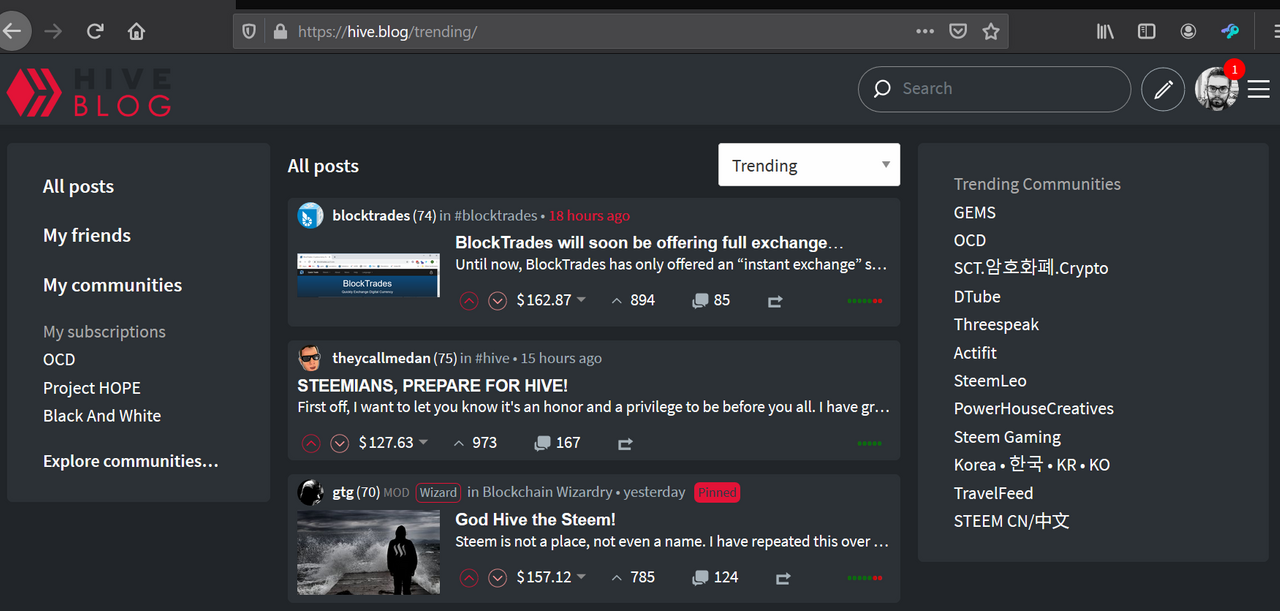Bookmark this page with star icon
The width and height of the screenshot is (1280, 611).
click(990, 31)
